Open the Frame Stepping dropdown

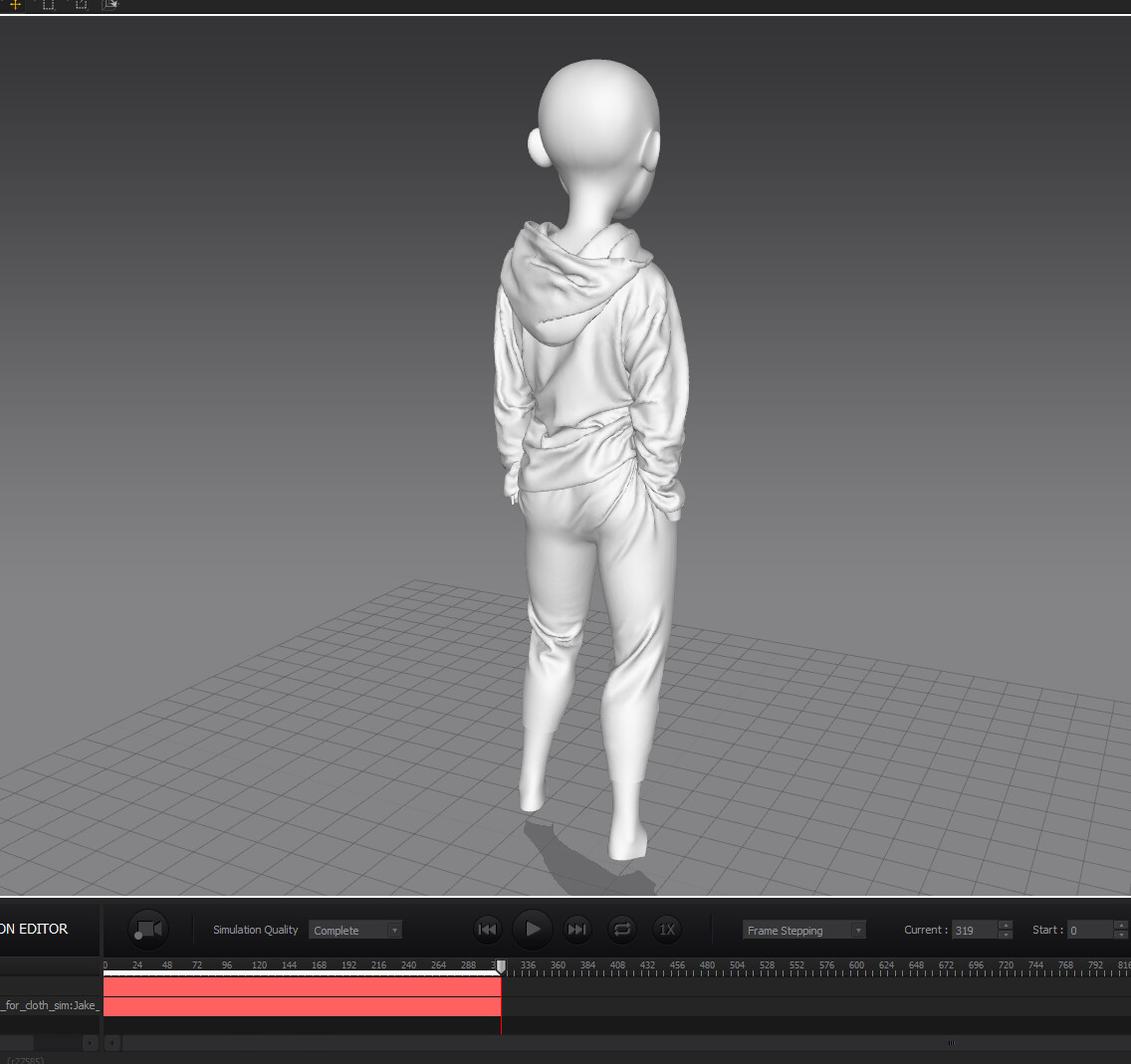click(803, 930)
